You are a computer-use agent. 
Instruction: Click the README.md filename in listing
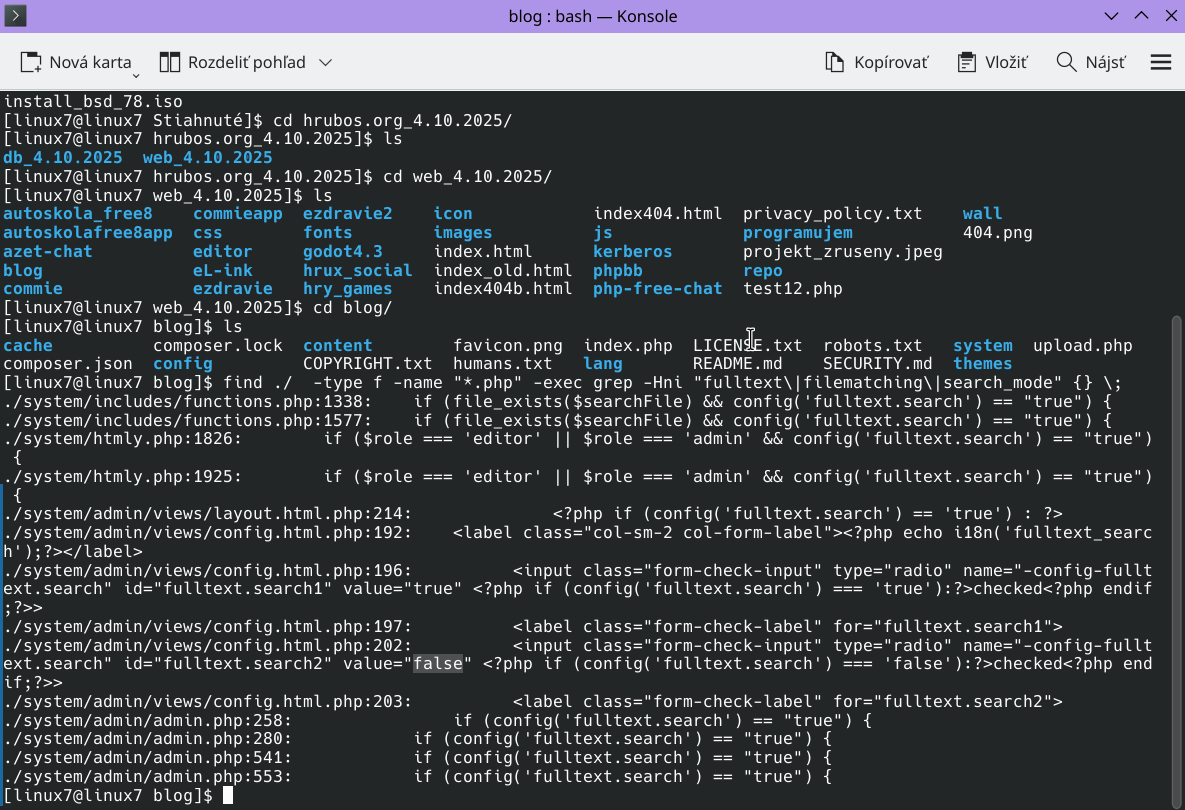pos(737,364)
